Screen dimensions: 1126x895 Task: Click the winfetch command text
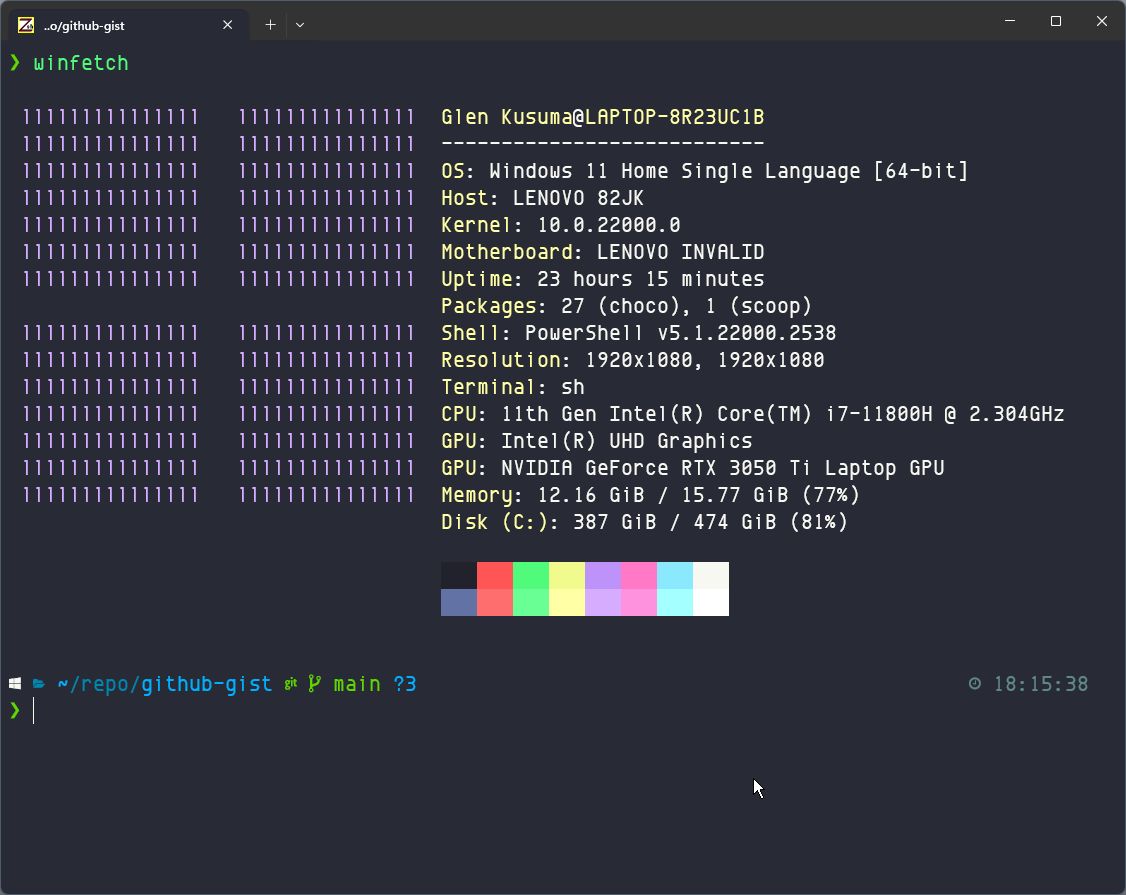point(82,63)
